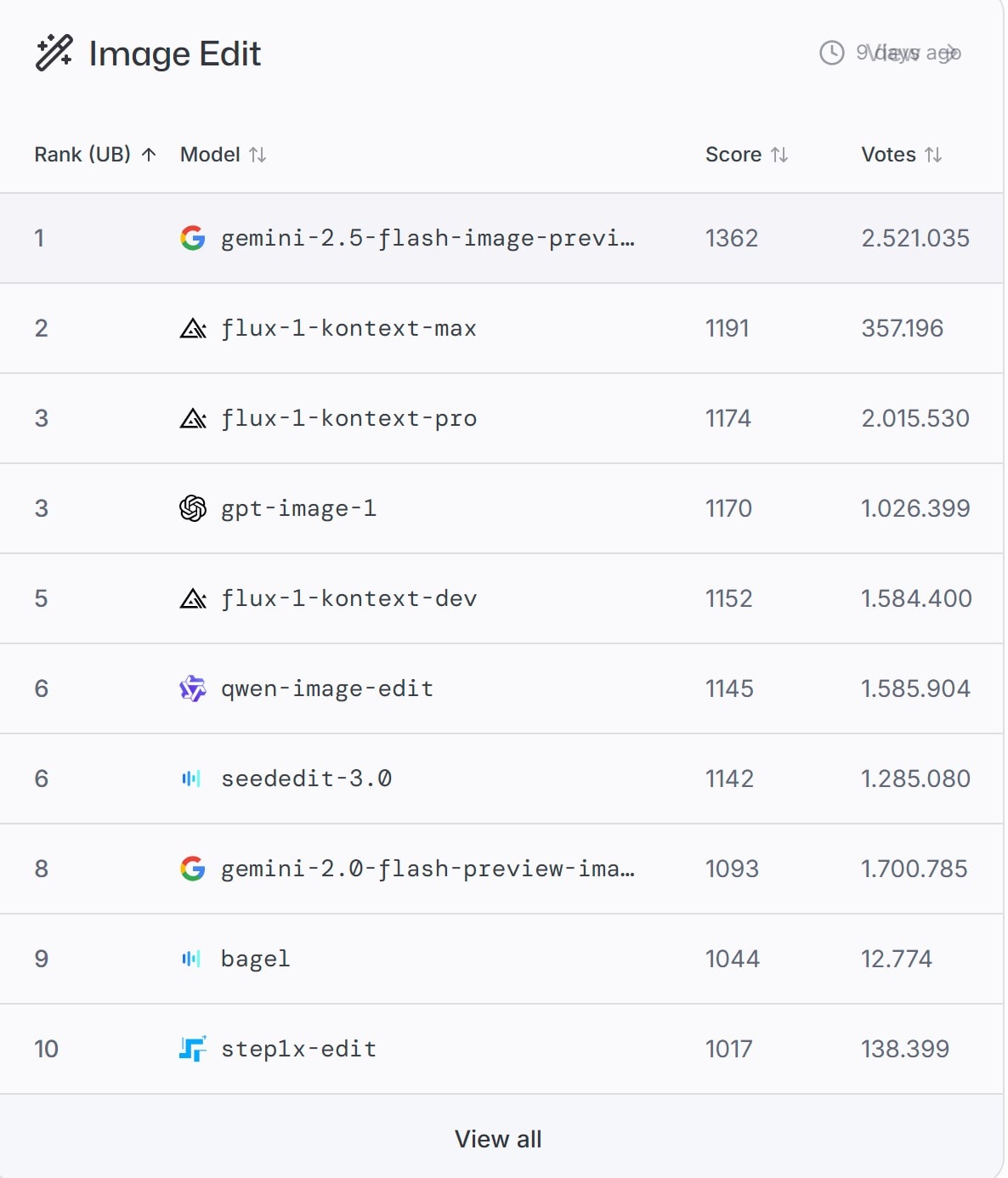The width and height of the screenshot is (1008, 1178).
Task: Click rank number 10 in step1x-edit row
Action: (x=46, y=1049)
